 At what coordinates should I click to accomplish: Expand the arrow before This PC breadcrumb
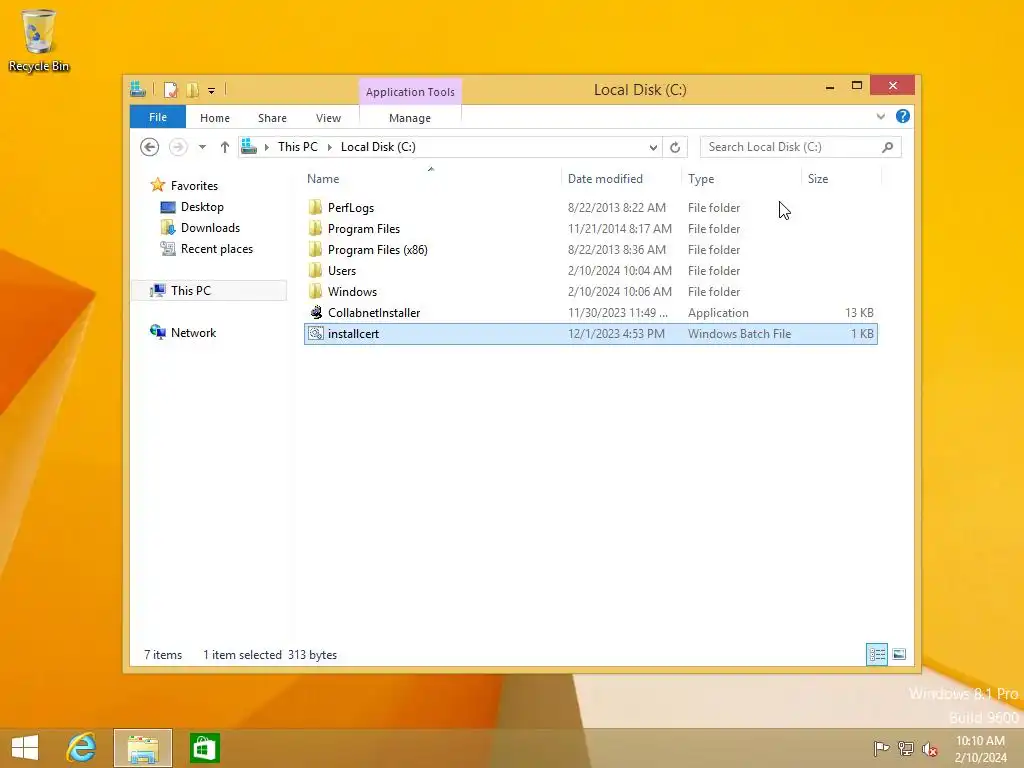pos(266,148)
